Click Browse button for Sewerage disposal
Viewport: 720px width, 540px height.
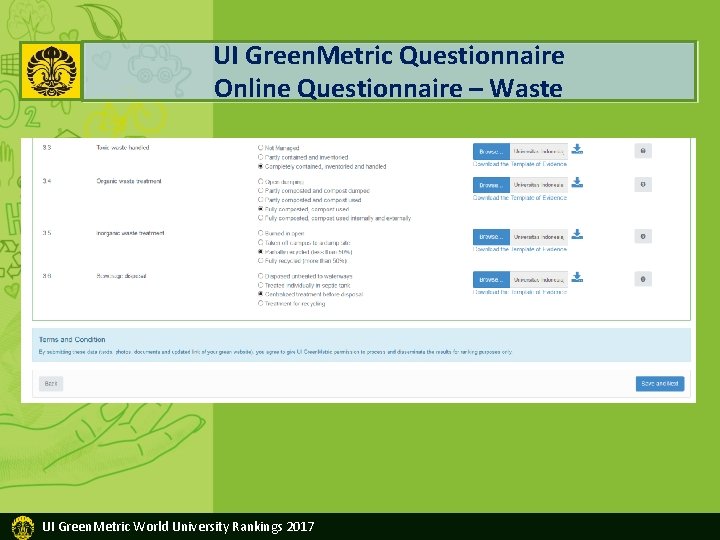click(491, 279)
